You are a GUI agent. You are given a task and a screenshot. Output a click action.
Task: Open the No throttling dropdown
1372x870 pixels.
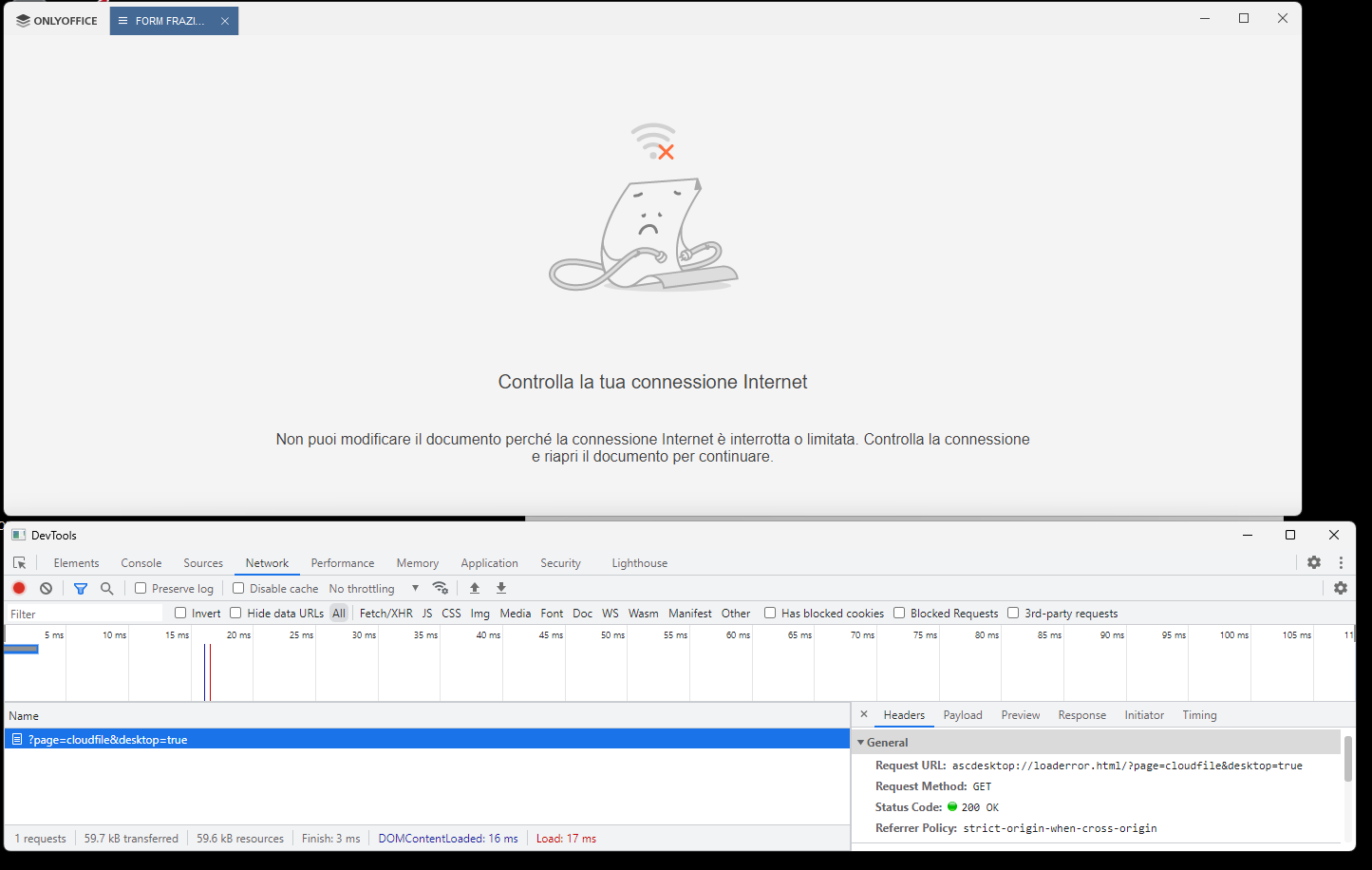pyautogui.click(x=374, y=589)
